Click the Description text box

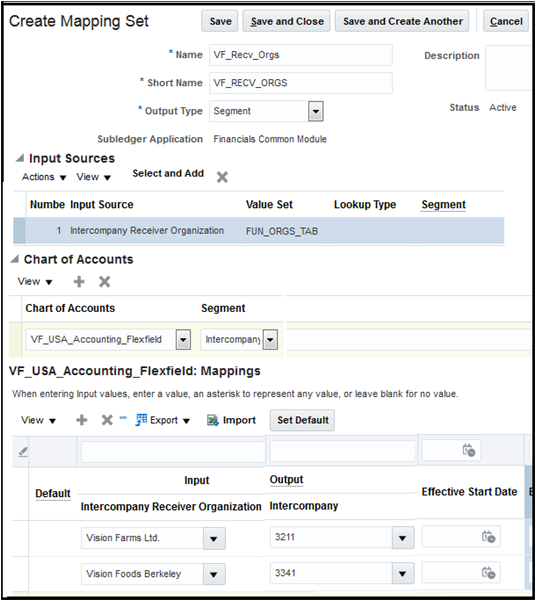(x=509, y=68)
